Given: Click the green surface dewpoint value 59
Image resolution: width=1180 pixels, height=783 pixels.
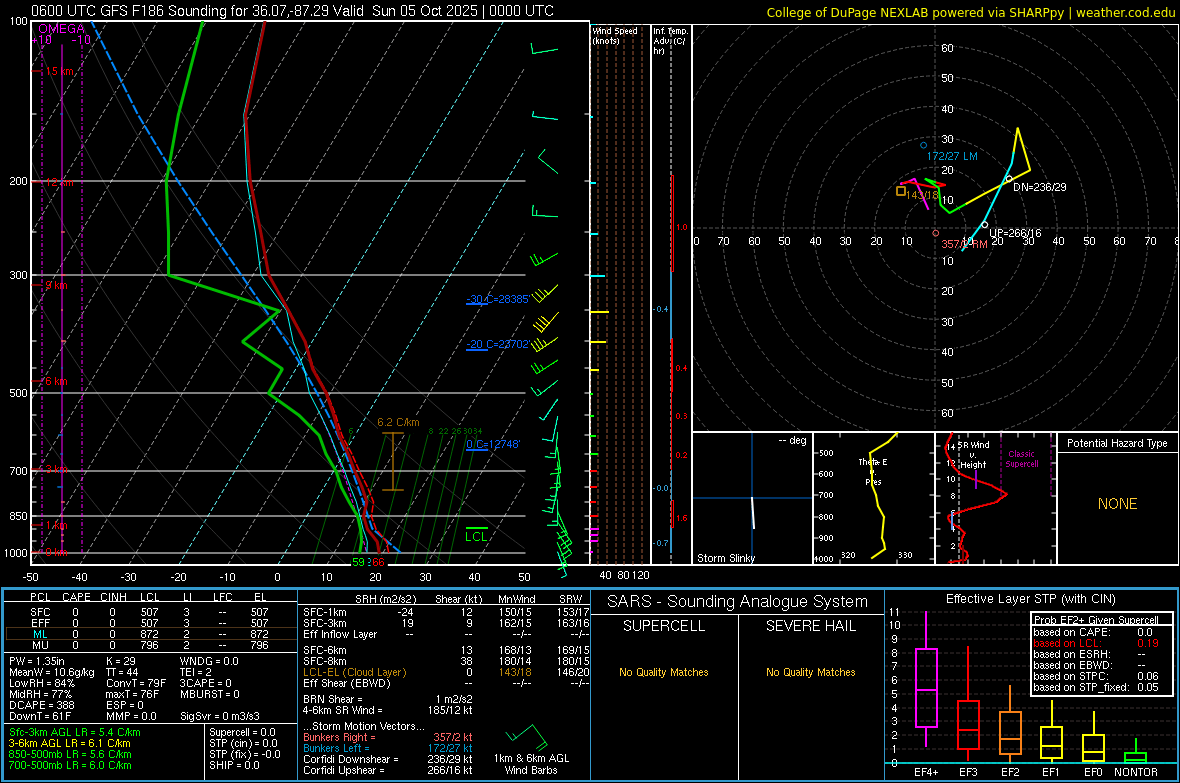Looking at the screenshot, I should click(358, 562).
